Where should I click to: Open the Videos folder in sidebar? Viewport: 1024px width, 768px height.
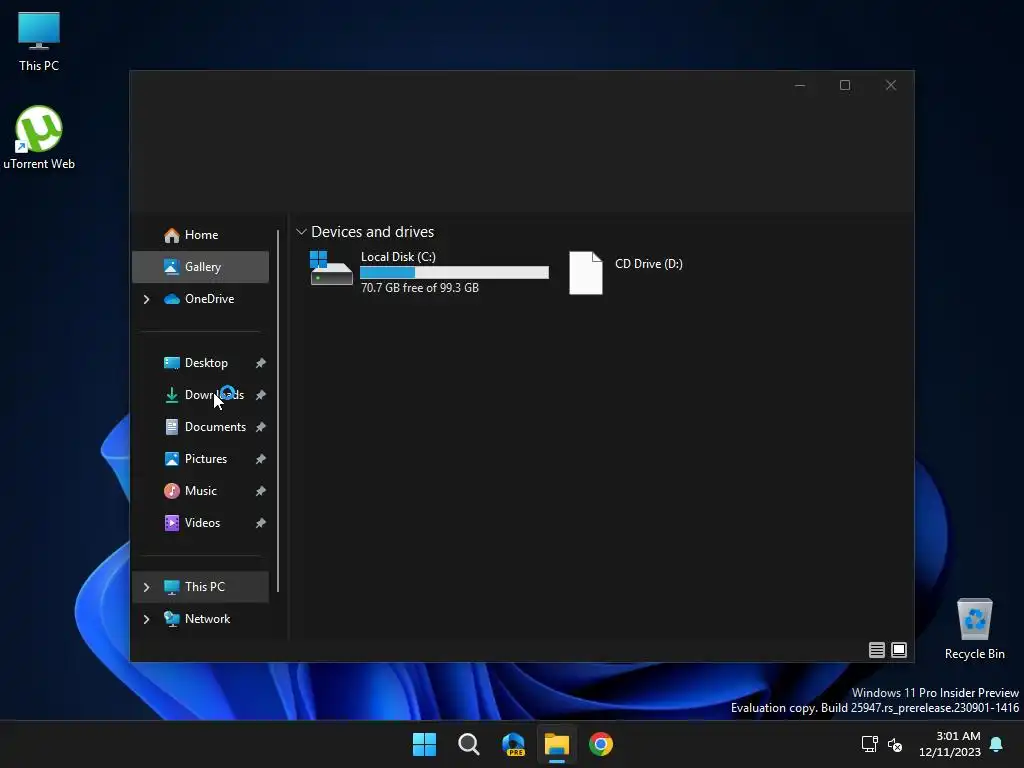click(200, 522)
